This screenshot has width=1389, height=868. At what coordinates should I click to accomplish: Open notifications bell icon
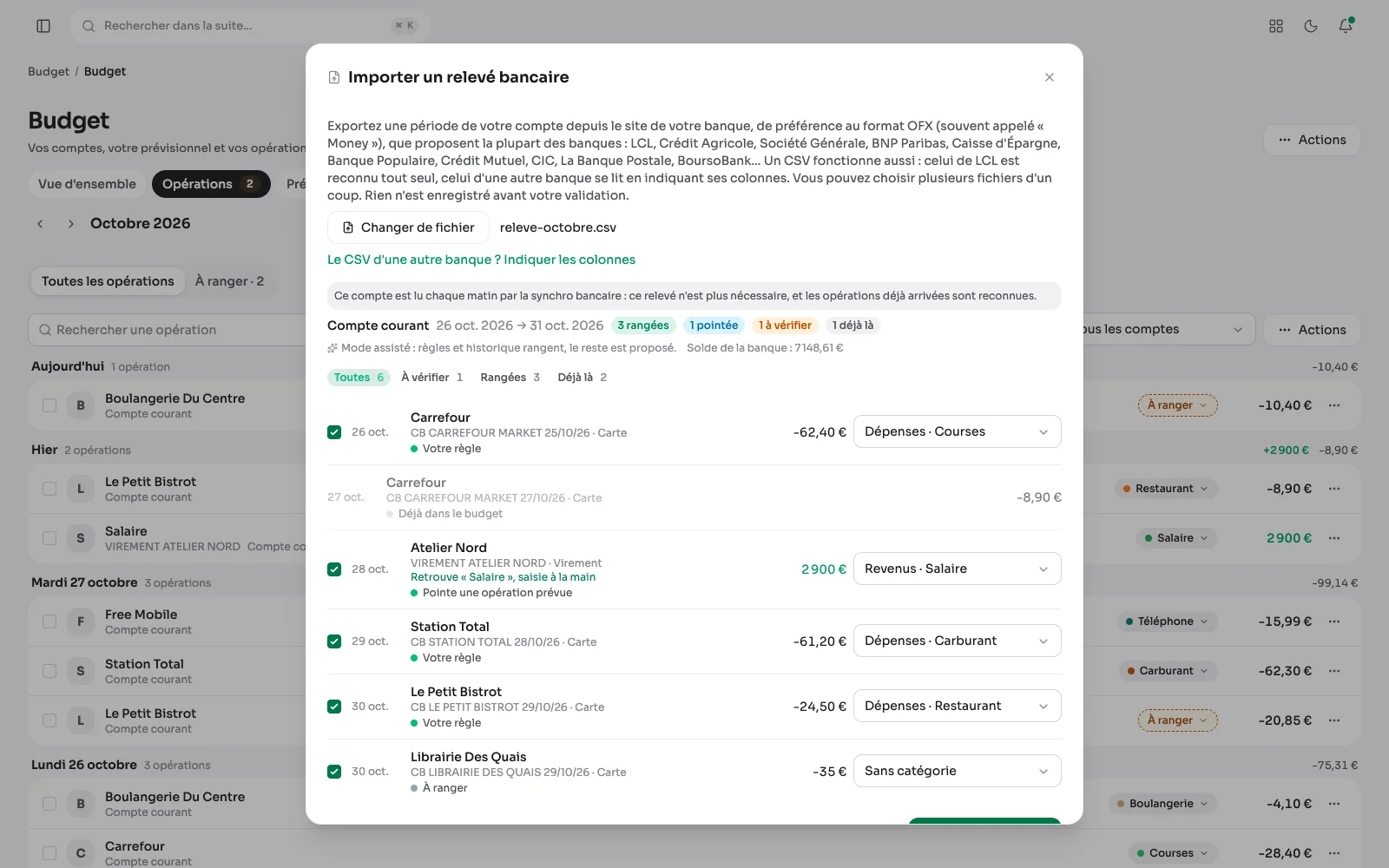tap(1346, 26)
